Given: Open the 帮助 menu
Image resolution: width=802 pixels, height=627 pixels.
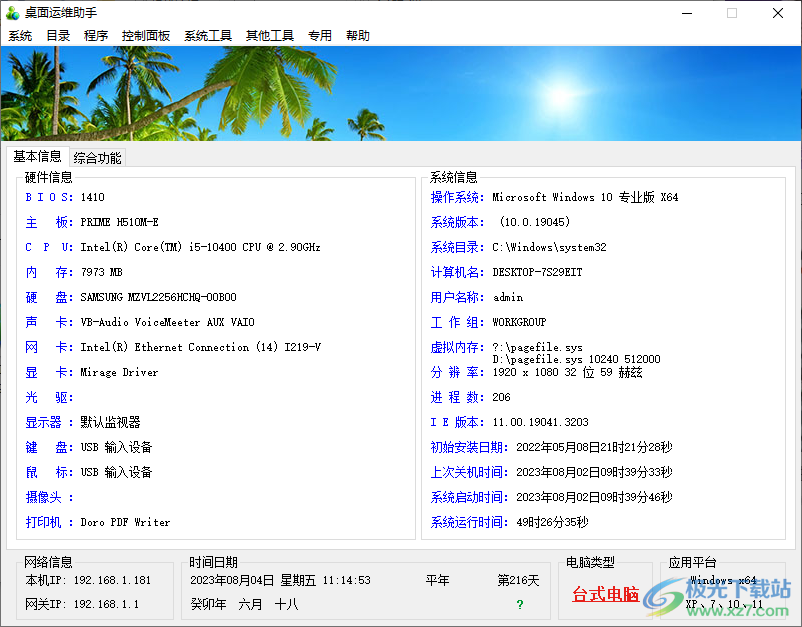Looking at the screenshot, I should point(358,35).
